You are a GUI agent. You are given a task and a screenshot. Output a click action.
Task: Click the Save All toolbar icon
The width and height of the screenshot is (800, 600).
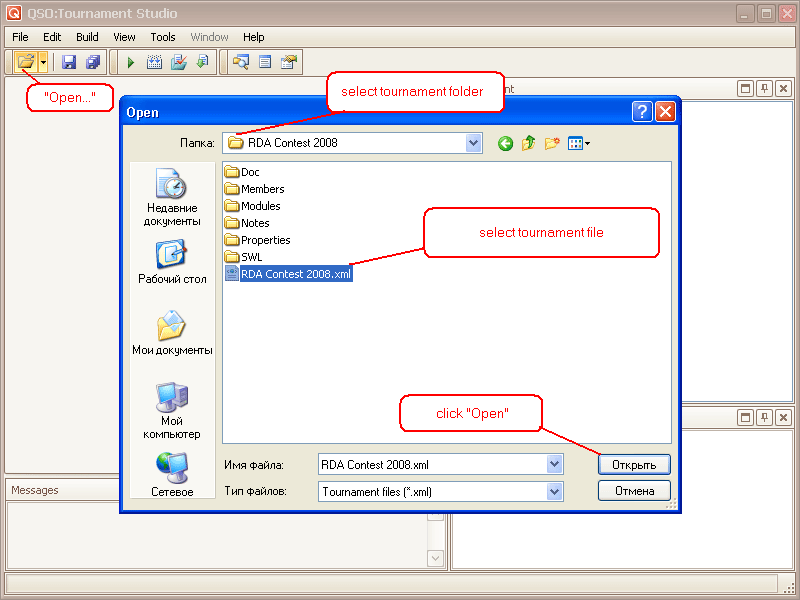92,62
